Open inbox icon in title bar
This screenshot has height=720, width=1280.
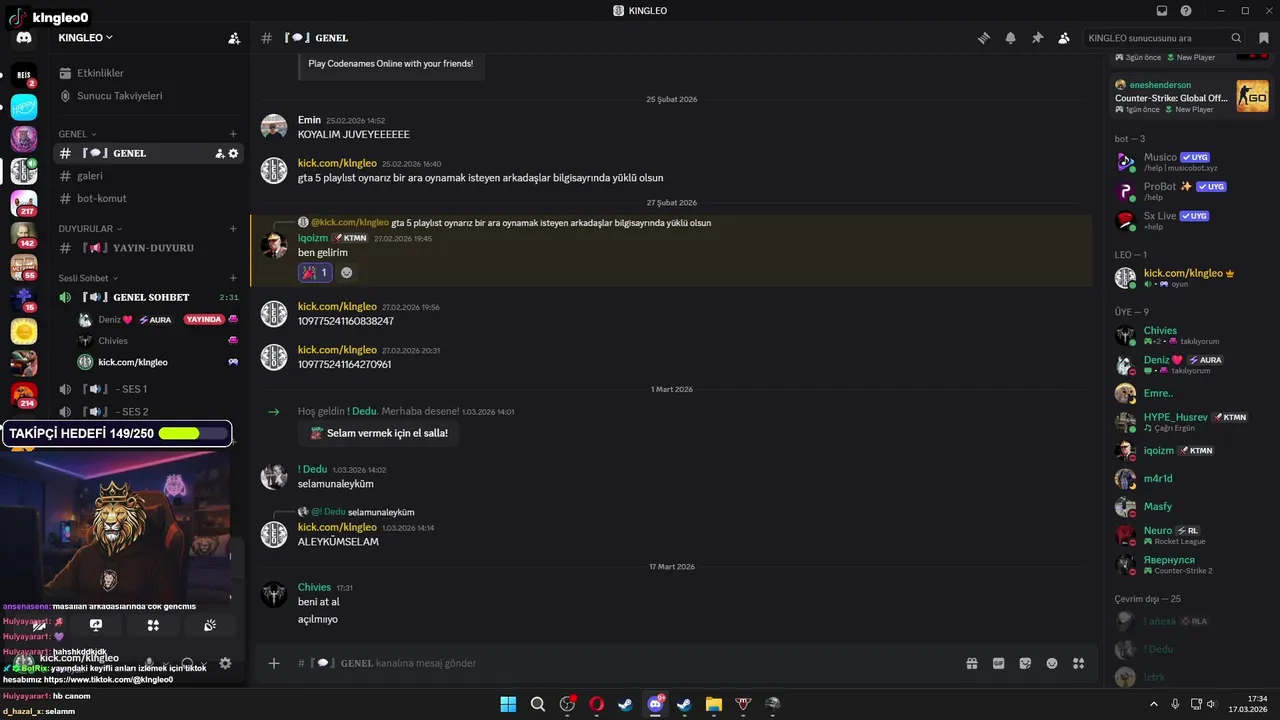tap(1162, 11)
